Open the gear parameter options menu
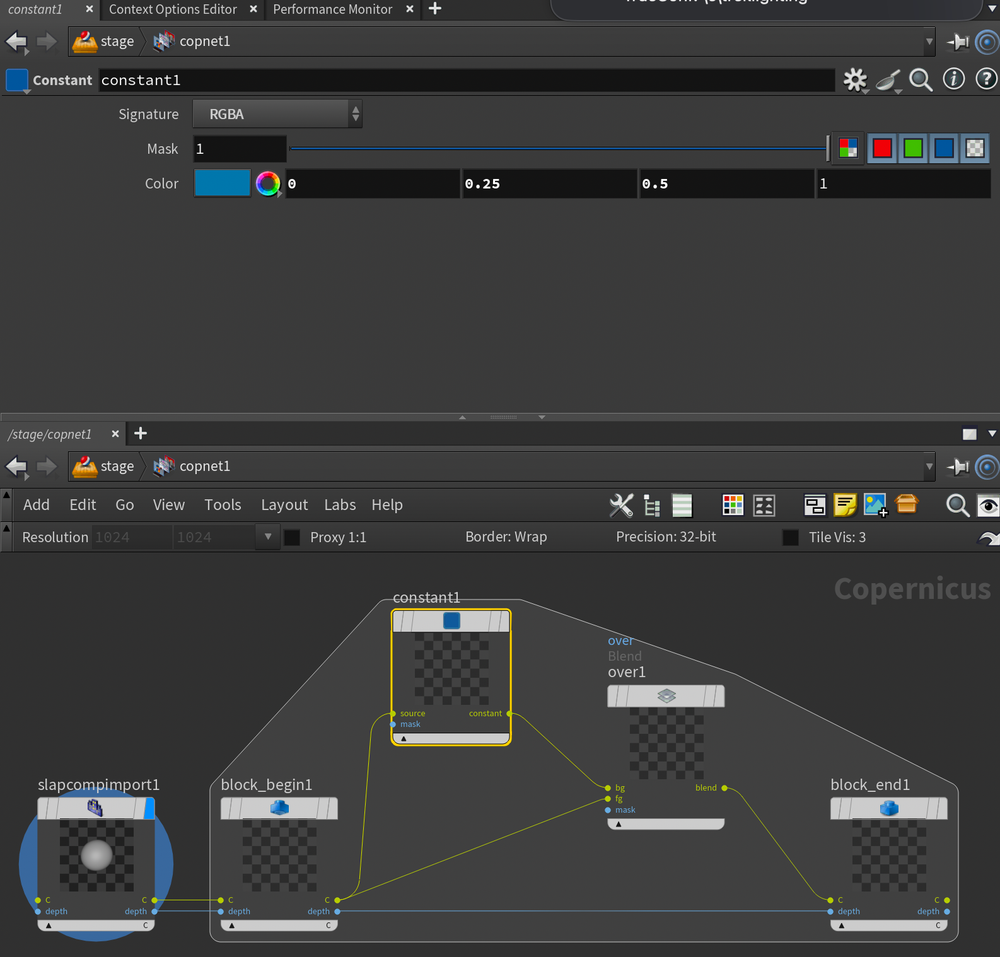1000x957 pixels. click(x=855, y=79)
